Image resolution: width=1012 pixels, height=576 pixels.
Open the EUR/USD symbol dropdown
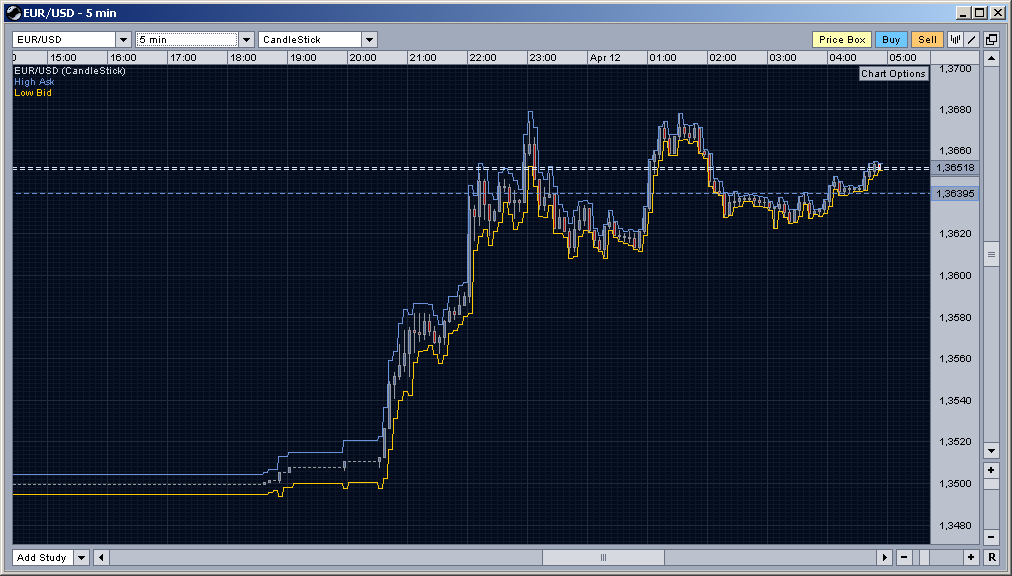pos(124,40)
